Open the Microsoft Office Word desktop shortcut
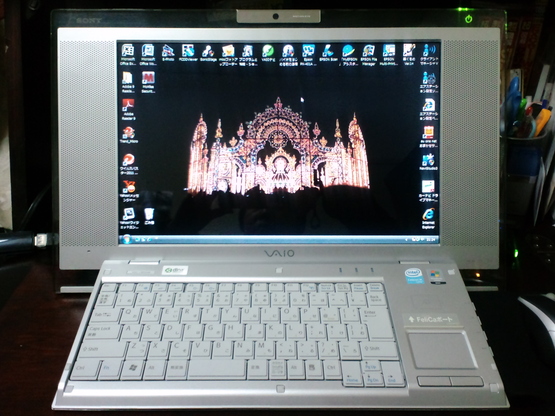This screenshot has height=416, width=555. click(x=148, y=55)
